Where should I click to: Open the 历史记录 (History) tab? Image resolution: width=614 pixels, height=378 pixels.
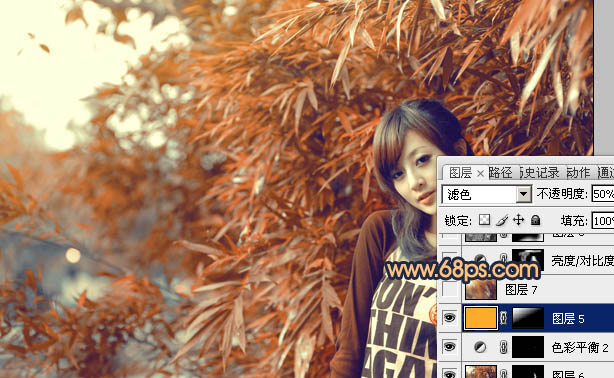coord(540,172)
